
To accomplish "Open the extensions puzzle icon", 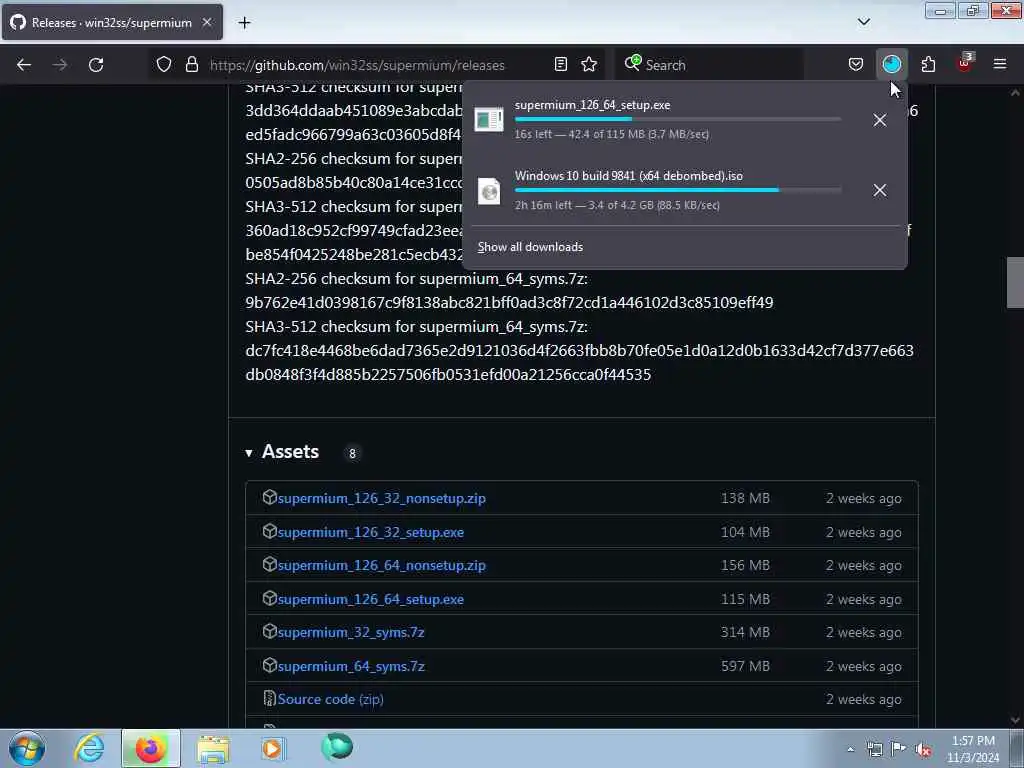I will coord(928,64).
